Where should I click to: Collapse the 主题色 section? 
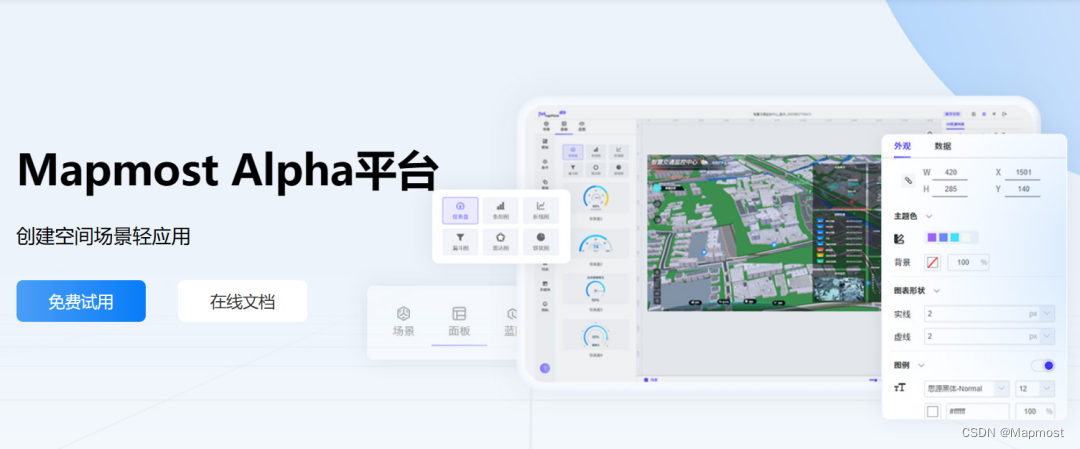[x=928, y=216]
